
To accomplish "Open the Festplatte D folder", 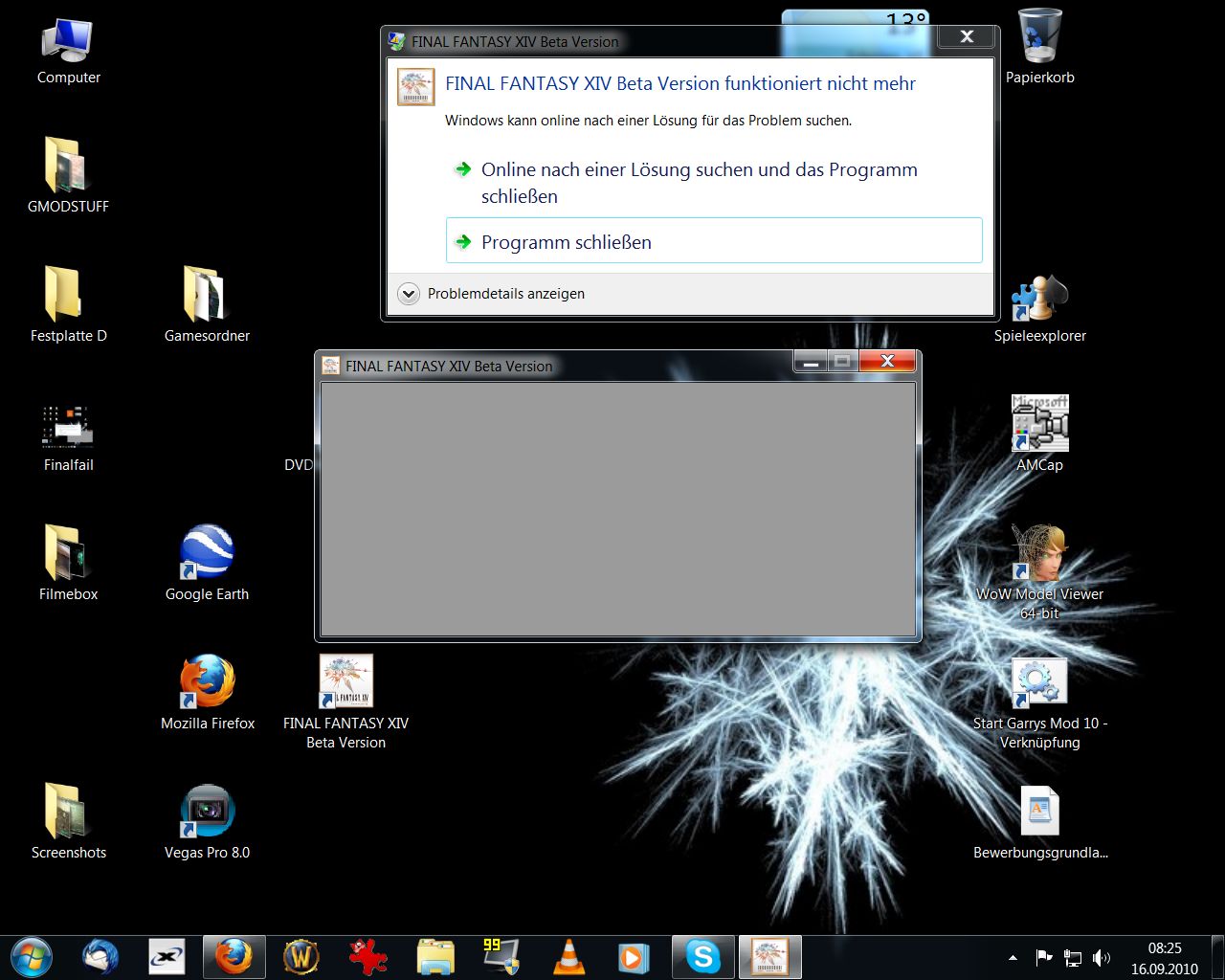I will pyautogui.click(x=68, y=304).
